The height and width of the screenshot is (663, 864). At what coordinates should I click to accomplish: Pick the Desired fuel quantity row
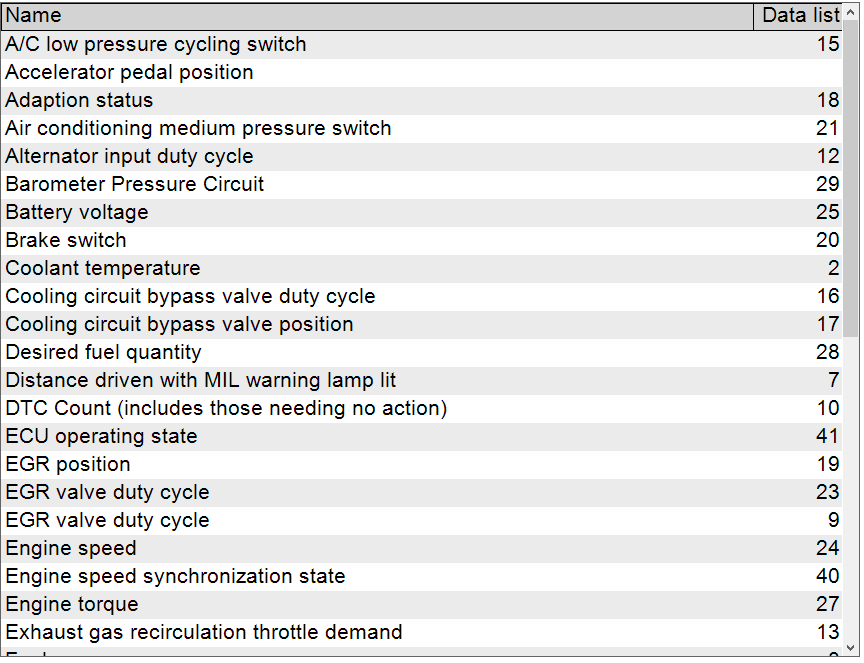[x=103, y=352]
